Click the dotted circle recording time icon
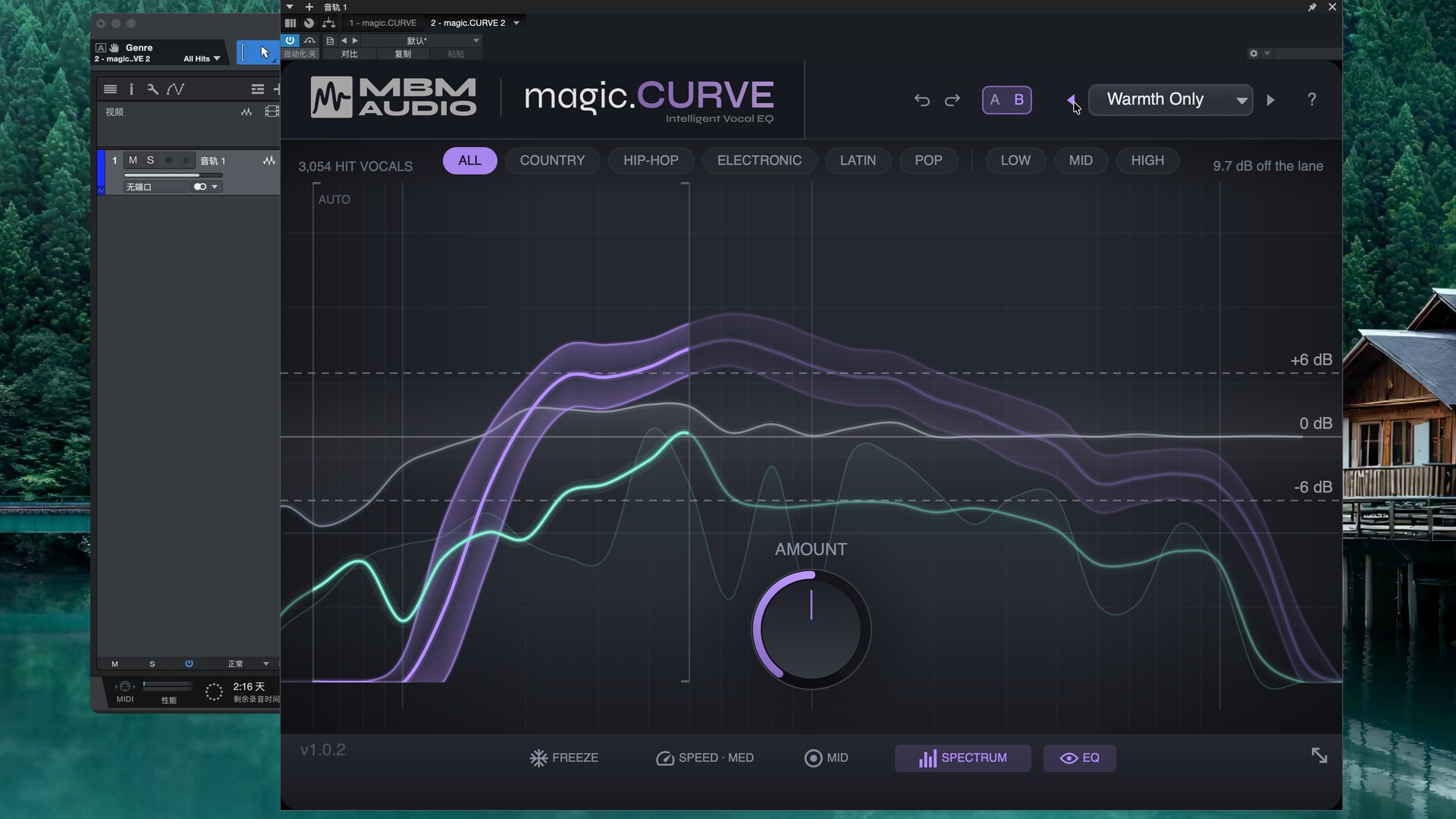The height and width of the screenshot is (819, 1456). [x=214, y=691]
